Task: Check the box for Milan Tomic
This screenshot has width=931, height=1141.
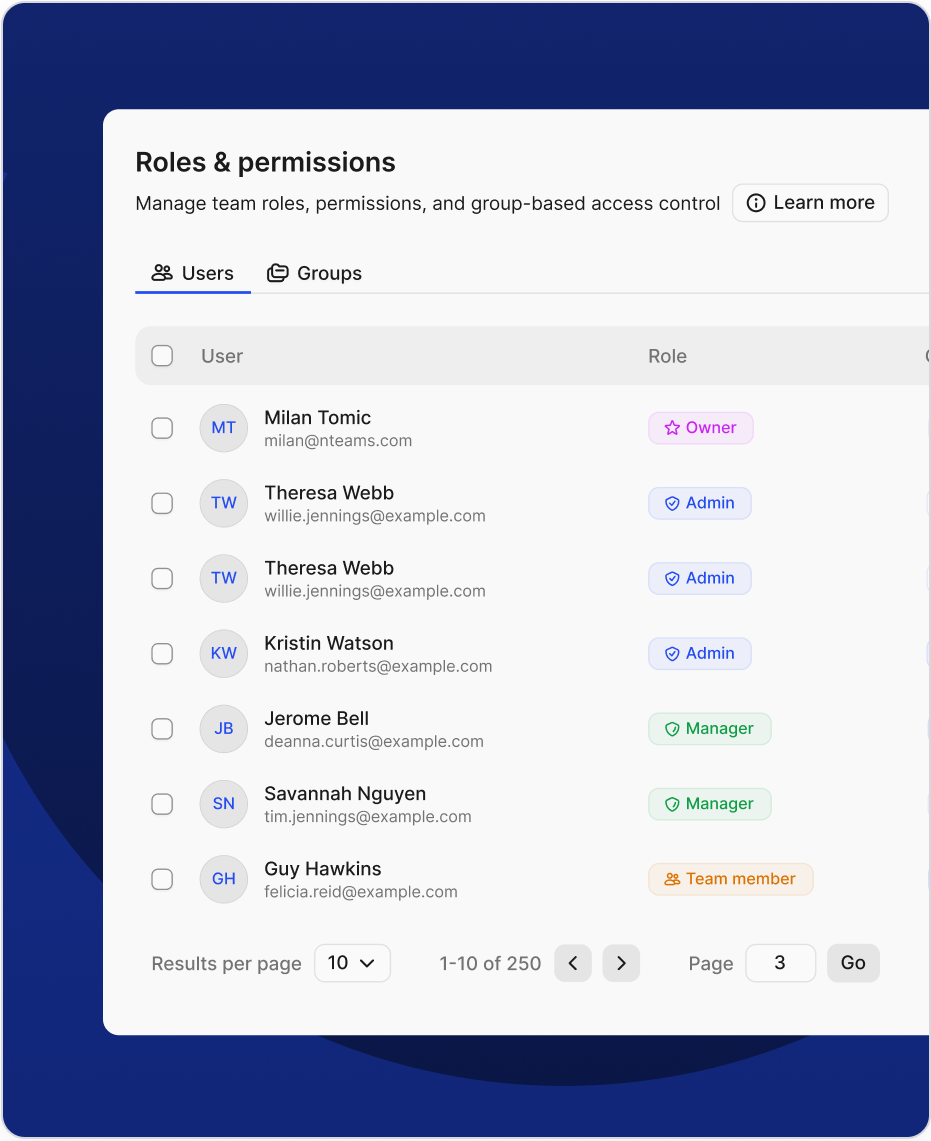Action: click(162, 428)
